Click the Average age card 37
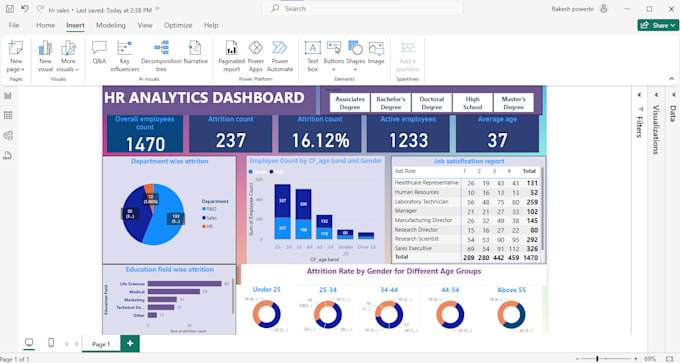The image size is (680, 363). (497, 134)
